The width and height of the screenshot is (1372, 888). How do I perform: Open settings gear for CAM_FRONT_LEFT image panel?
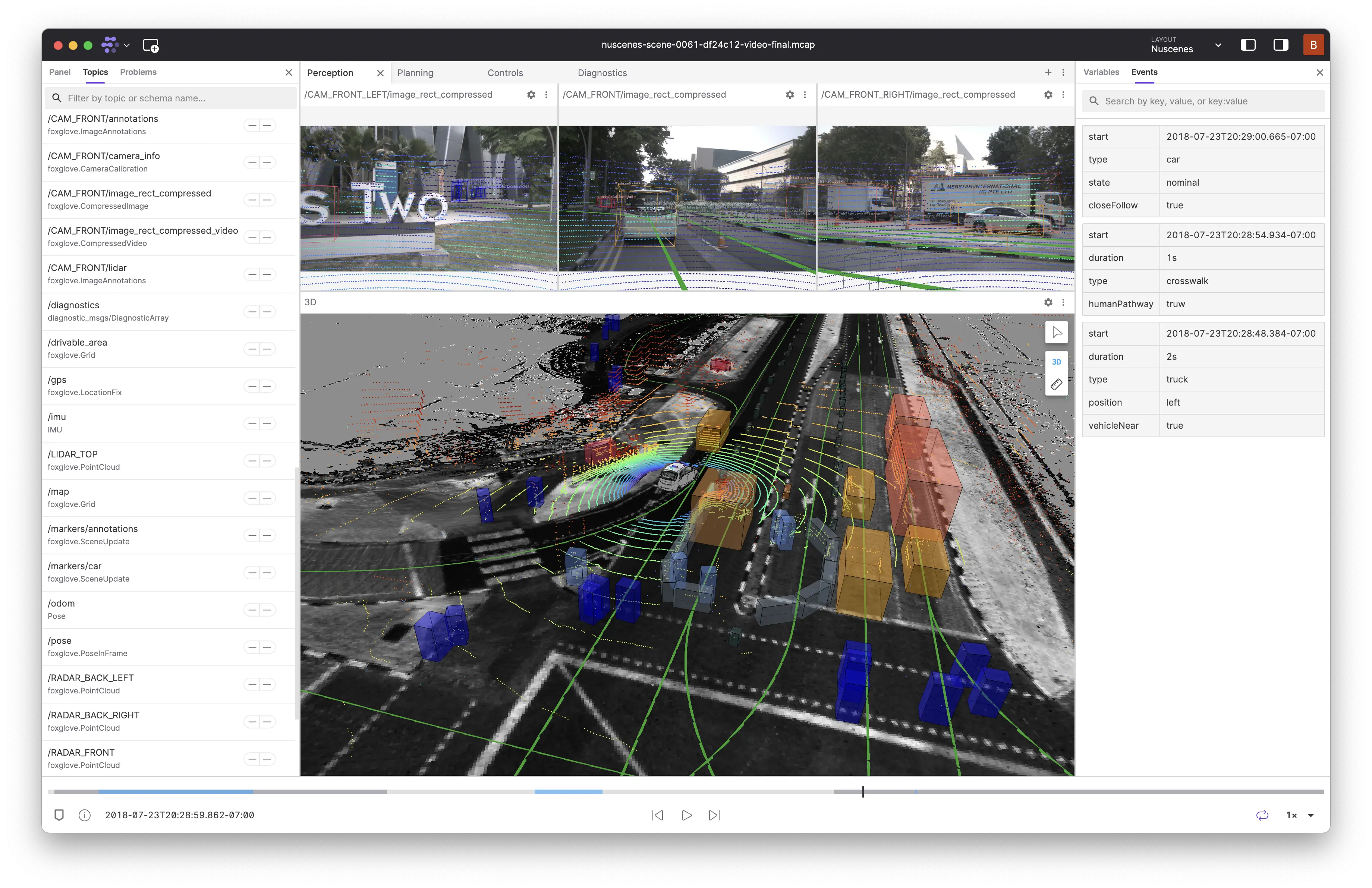click(x=531, y=95)
